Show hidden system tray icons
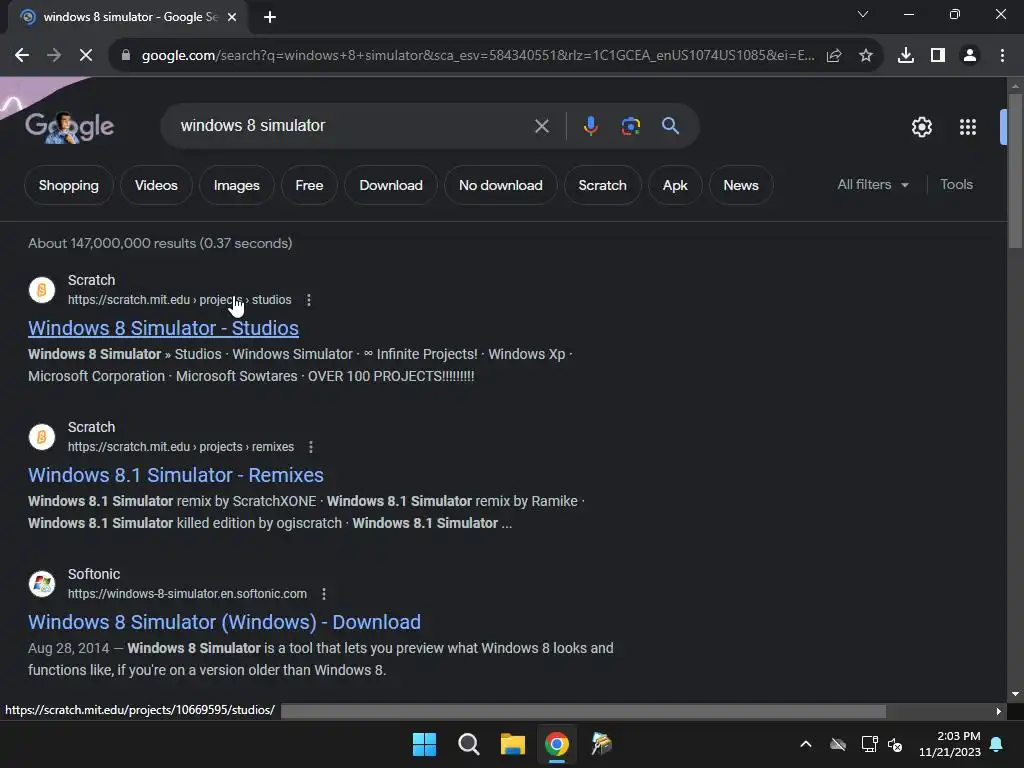This screenshot has width=1024, height=768. point(806,744)
